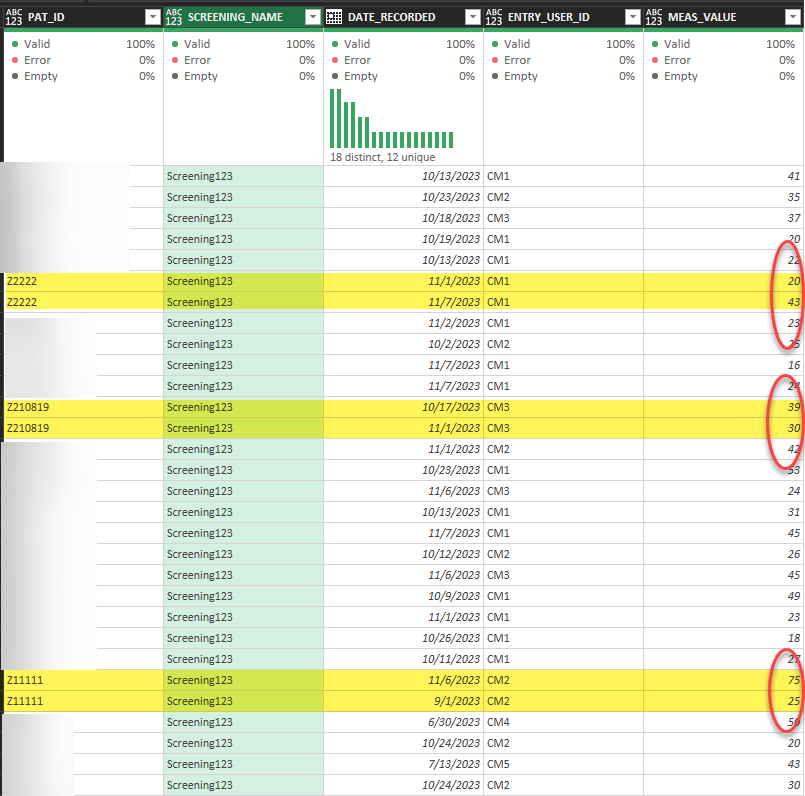The image size is (805, 796).
Task: Open the ENTRY_USER_ID filter dropdown
Action: pyautogui.click(x=633, y=17)
